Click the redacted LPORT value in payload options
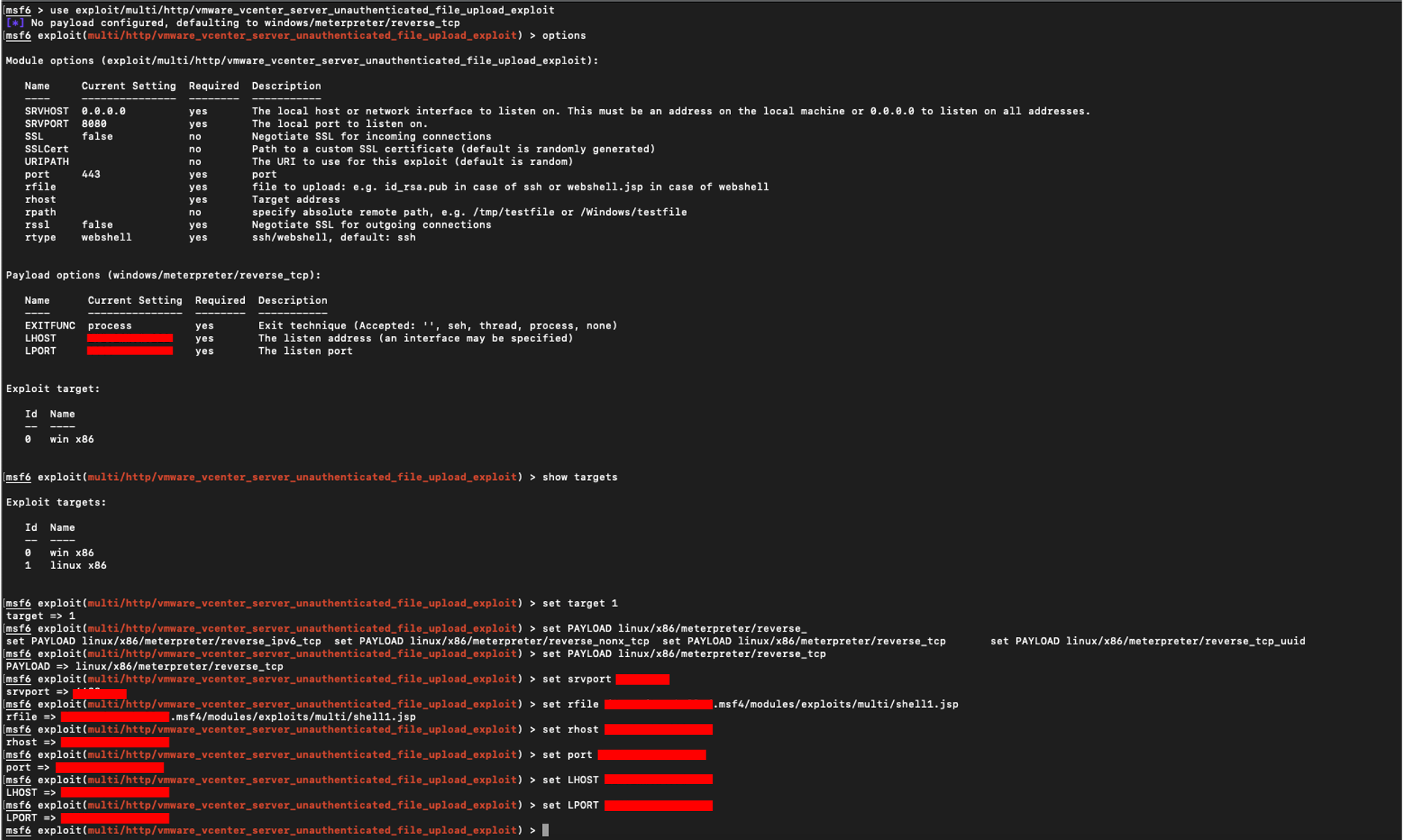This screenshot has height=840, width=1403. [130, 351]
